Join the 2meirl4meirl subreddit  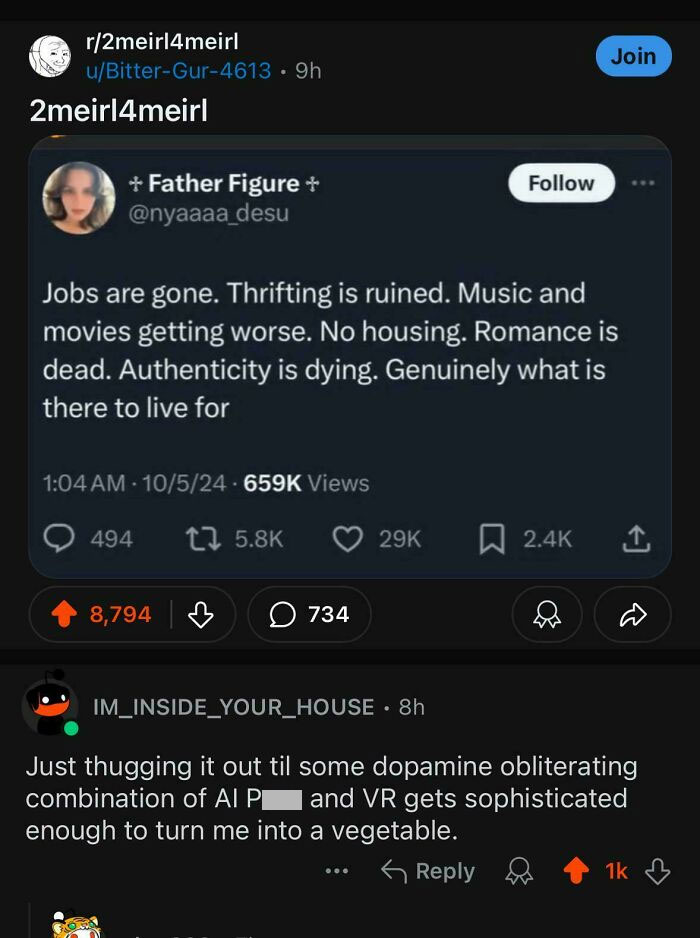(633, 56)
